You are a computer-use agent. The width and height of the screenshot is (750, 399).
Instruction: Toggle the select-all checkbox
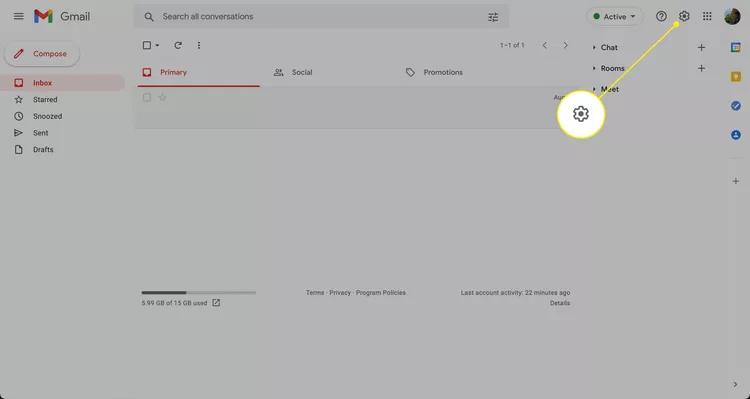[x=147, y=45]
